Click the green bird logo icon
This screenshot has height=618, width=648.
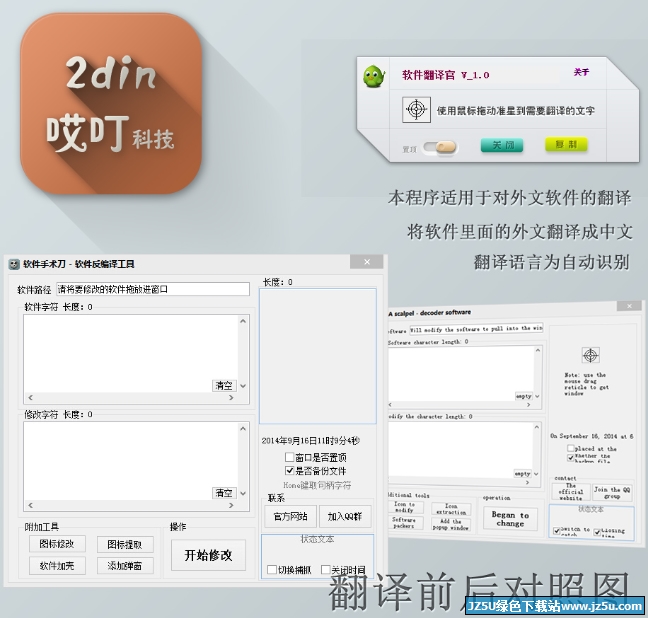click(x=374, y=76)
